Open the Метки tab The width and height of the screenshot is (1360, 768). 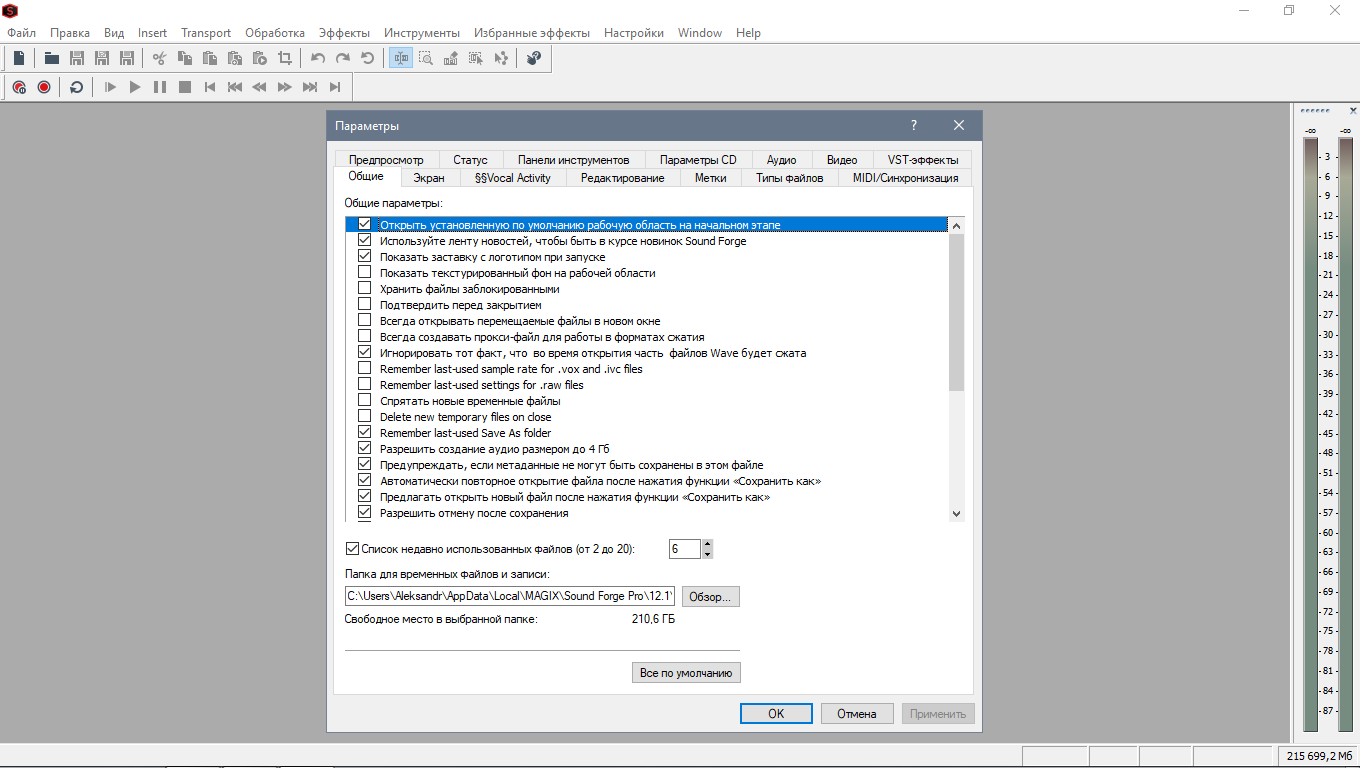pos(710,178)
